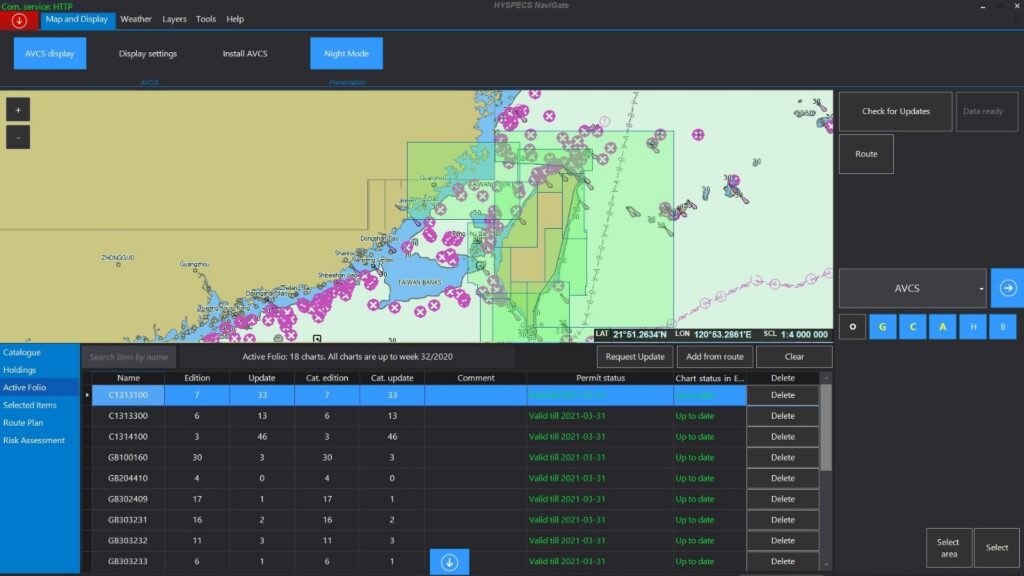Delete chart GB100160
This screenshot has height=576, width=1024.
click(x=782, y=458)
